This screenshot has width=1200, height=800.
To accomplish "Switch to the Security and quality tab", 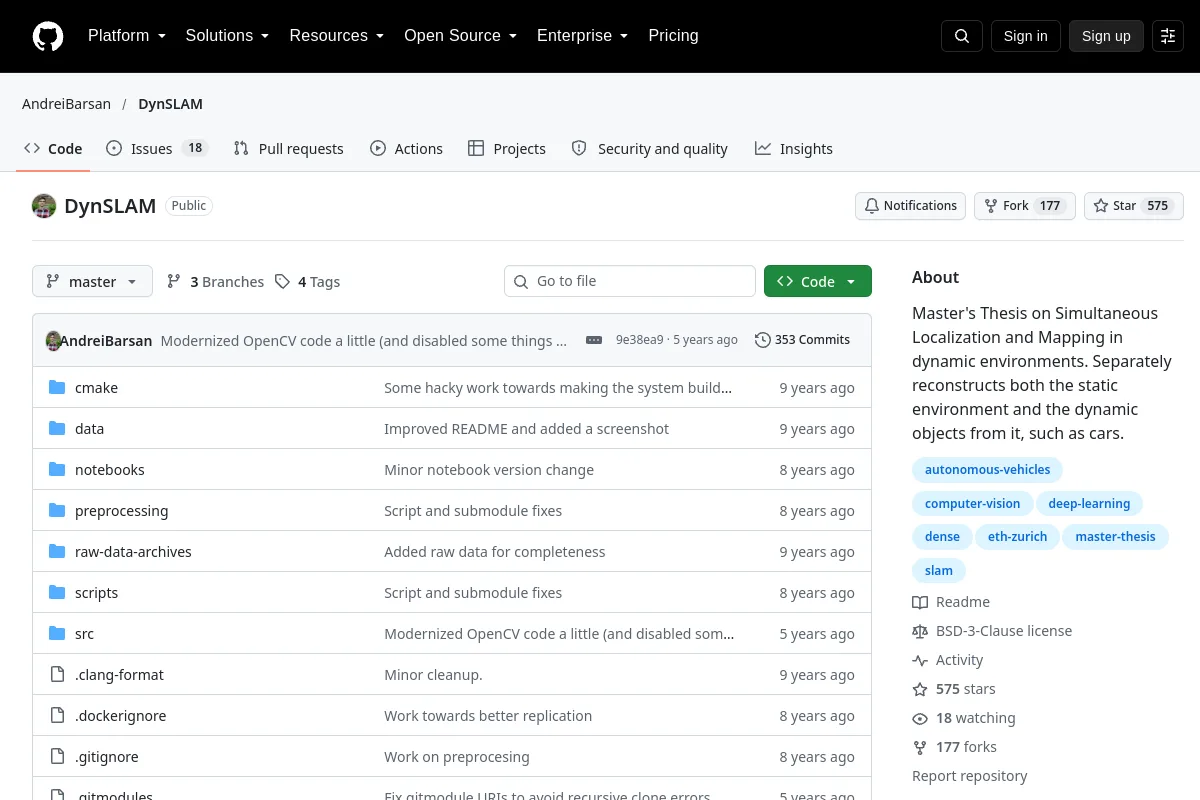I will [649, 148].
